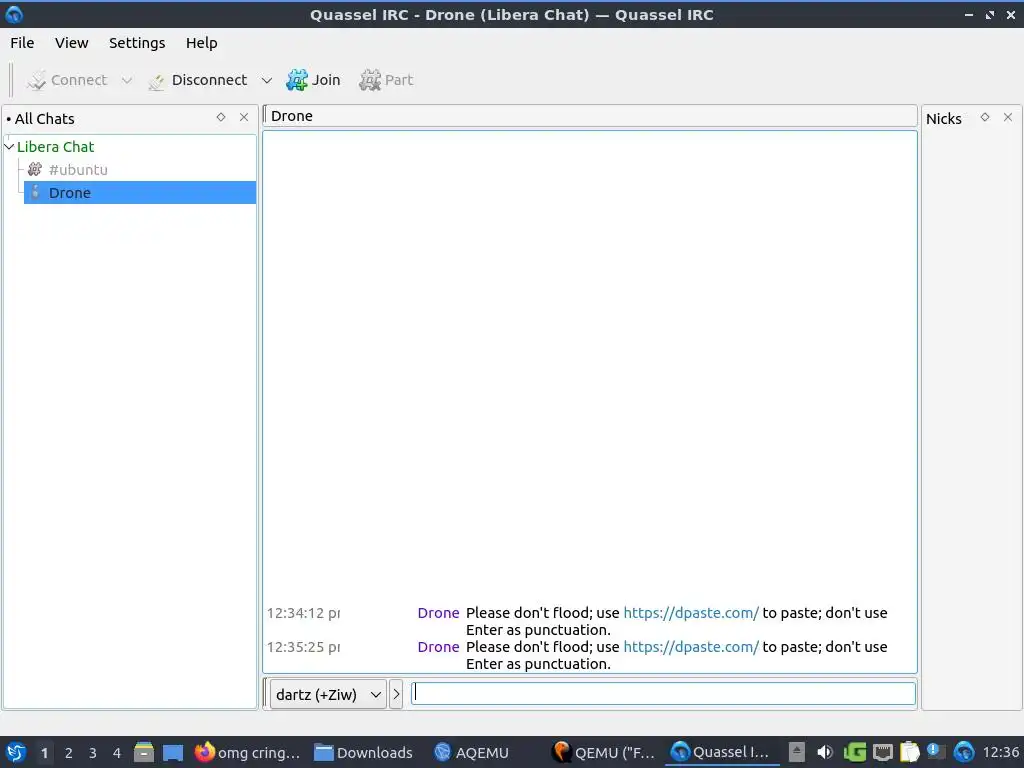Switch to virtual desktop 4
The height and width of the screenshot is (768, 1024).
(x=117, y=753)
